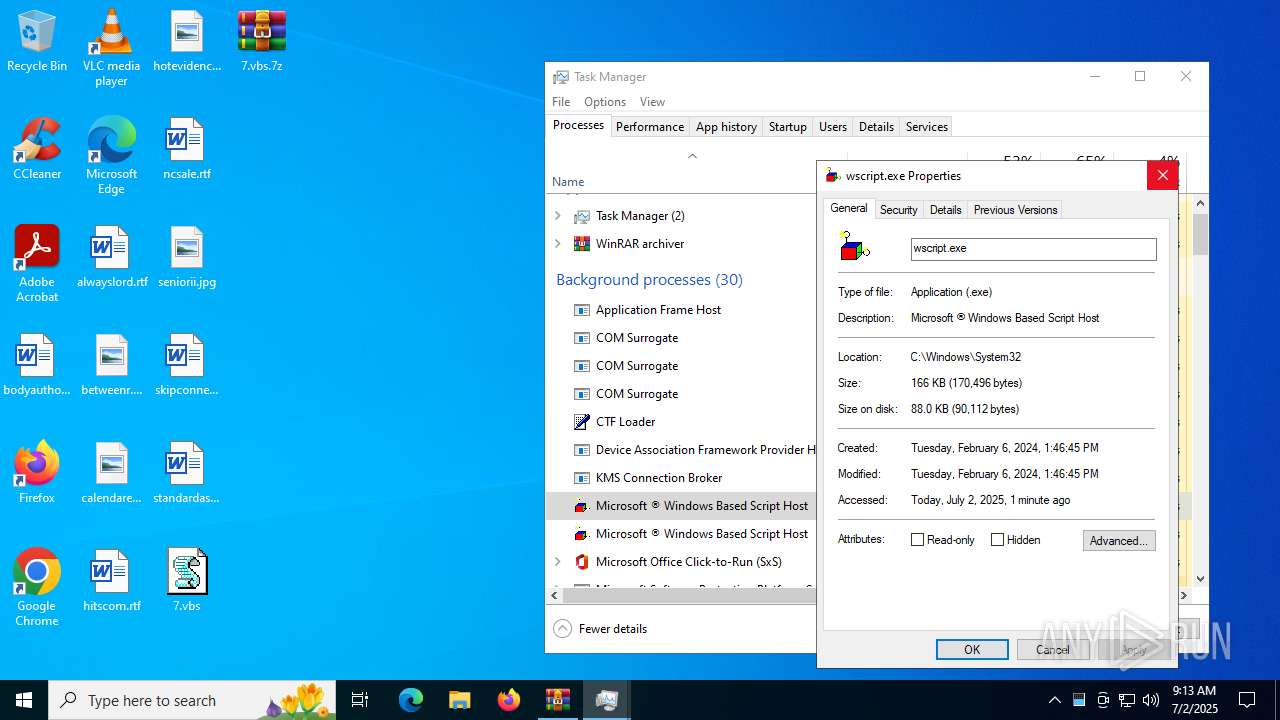Open Advanced attributes dialog
Viewport: 1280px width, 720px height.
pos(1119,541)
